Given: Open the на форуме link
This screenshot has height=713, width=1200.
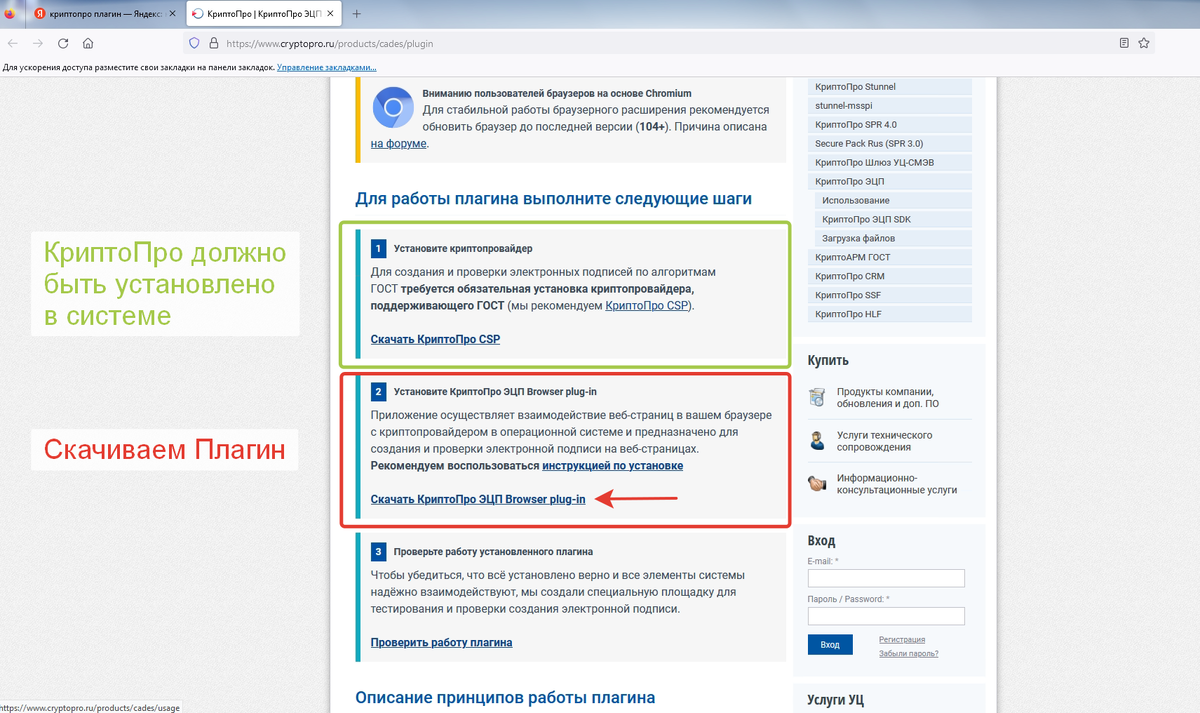Looking at the screenshot, I should (398, 144).
